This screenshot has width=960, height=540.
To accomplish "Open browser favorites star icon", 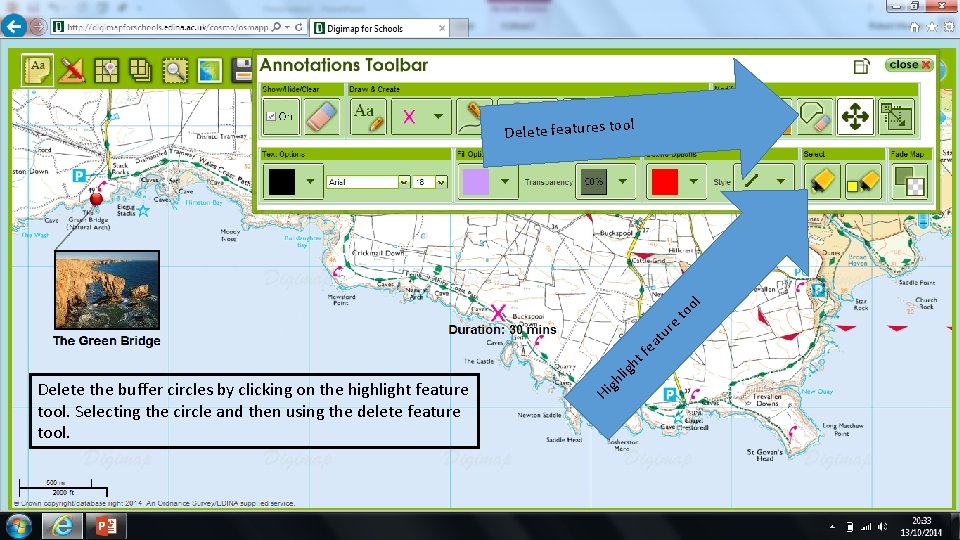I will tap(931, 27).
